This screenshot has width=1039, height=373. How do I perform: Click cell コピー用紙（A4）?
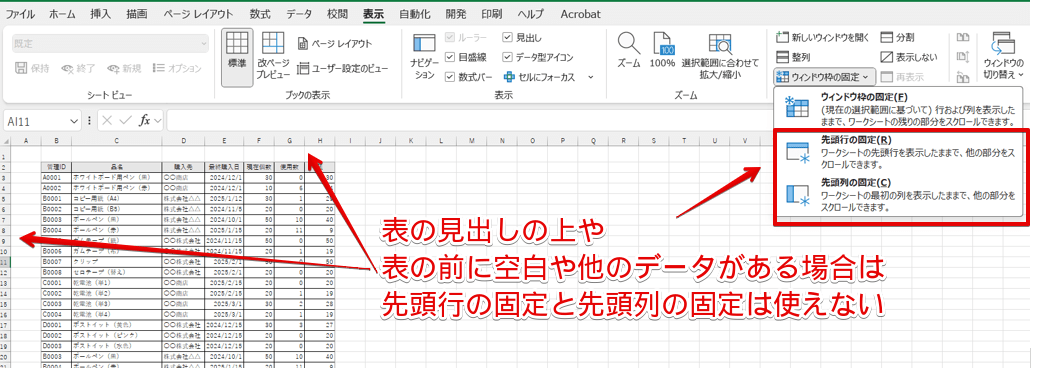tap(116, 198)
